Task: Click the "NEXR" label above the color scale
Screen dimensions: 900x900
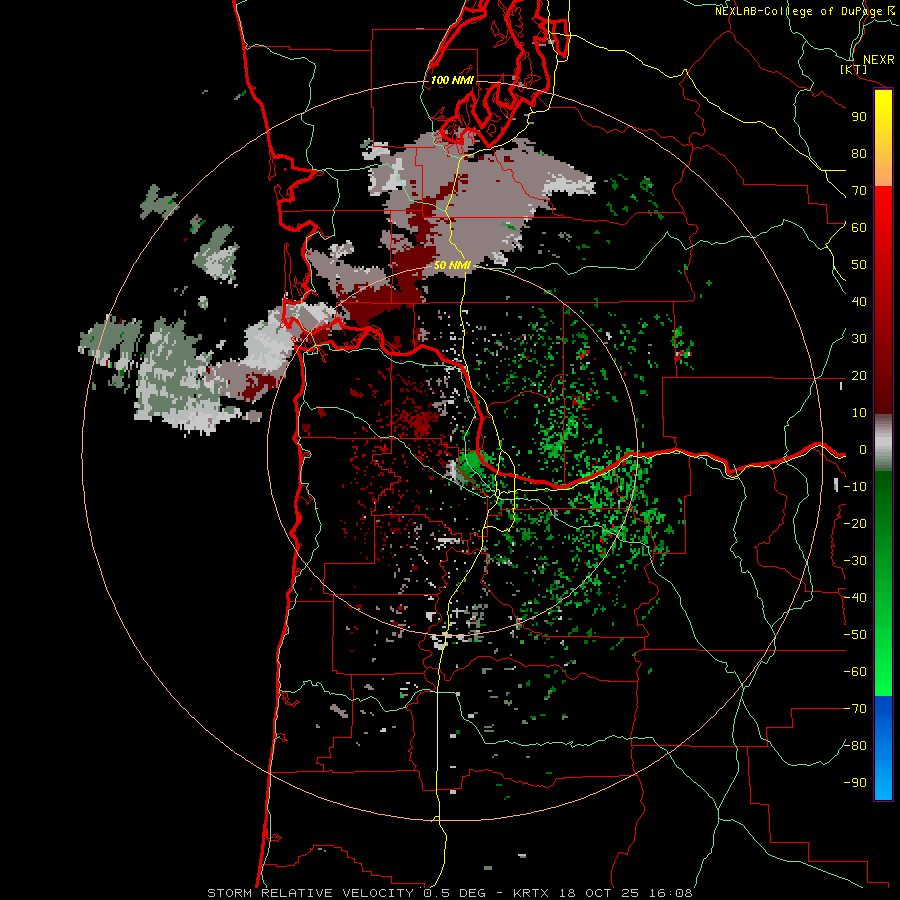Action: [879, 60]
